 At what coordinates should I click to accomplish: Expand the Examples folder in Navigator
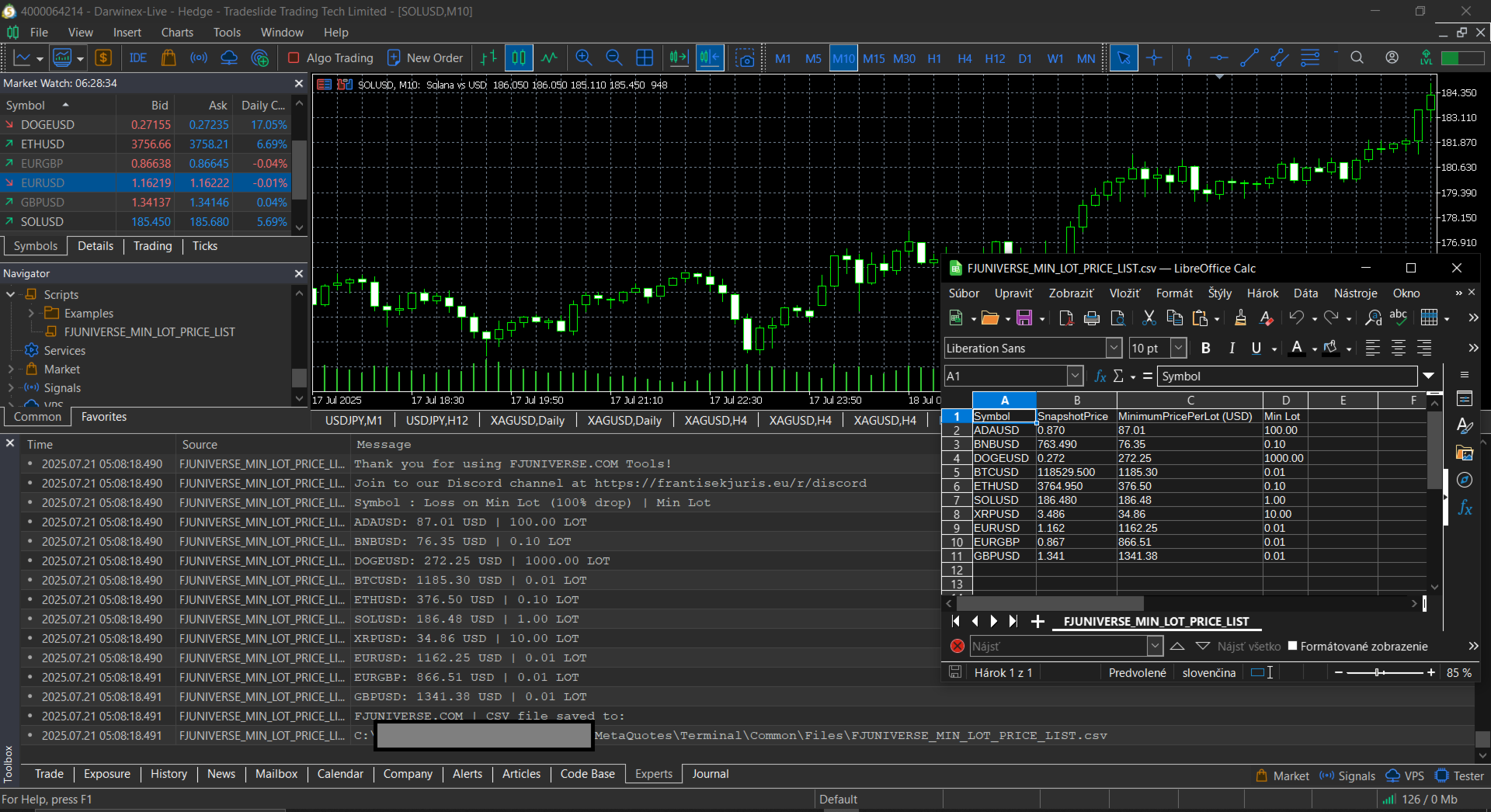point(31,314)
